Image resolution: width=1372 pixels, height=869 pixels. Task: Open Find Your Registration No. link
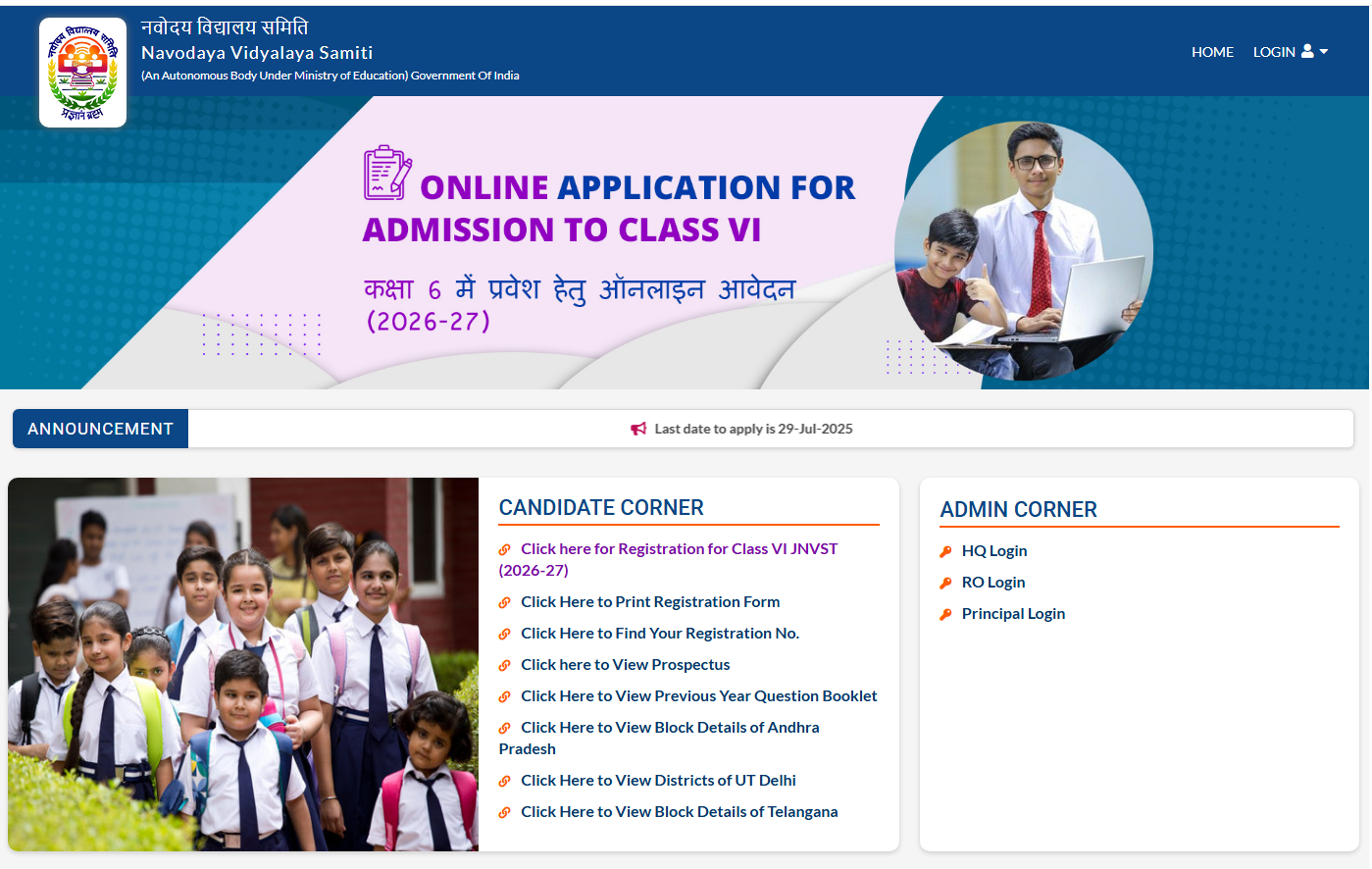(660, 634)
